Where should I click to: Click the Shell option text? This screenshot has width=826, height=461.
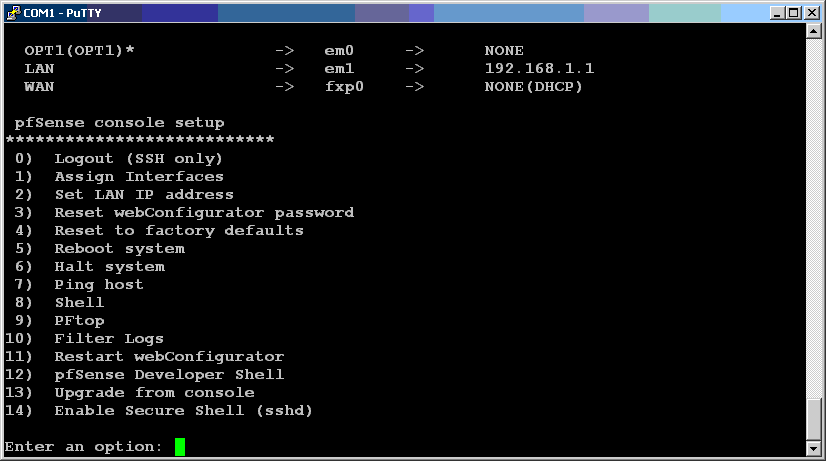[79, 302]
